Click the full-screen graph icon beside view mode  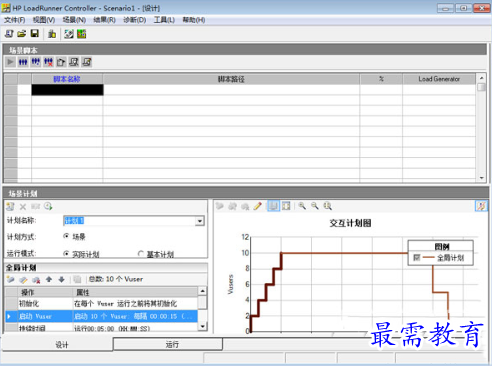coord(286,206)
